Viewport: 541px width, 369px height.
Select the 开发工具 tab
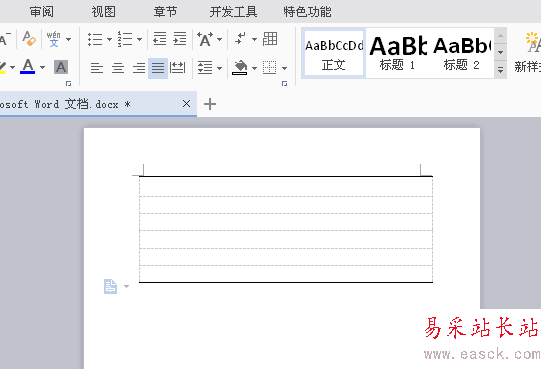234,12
